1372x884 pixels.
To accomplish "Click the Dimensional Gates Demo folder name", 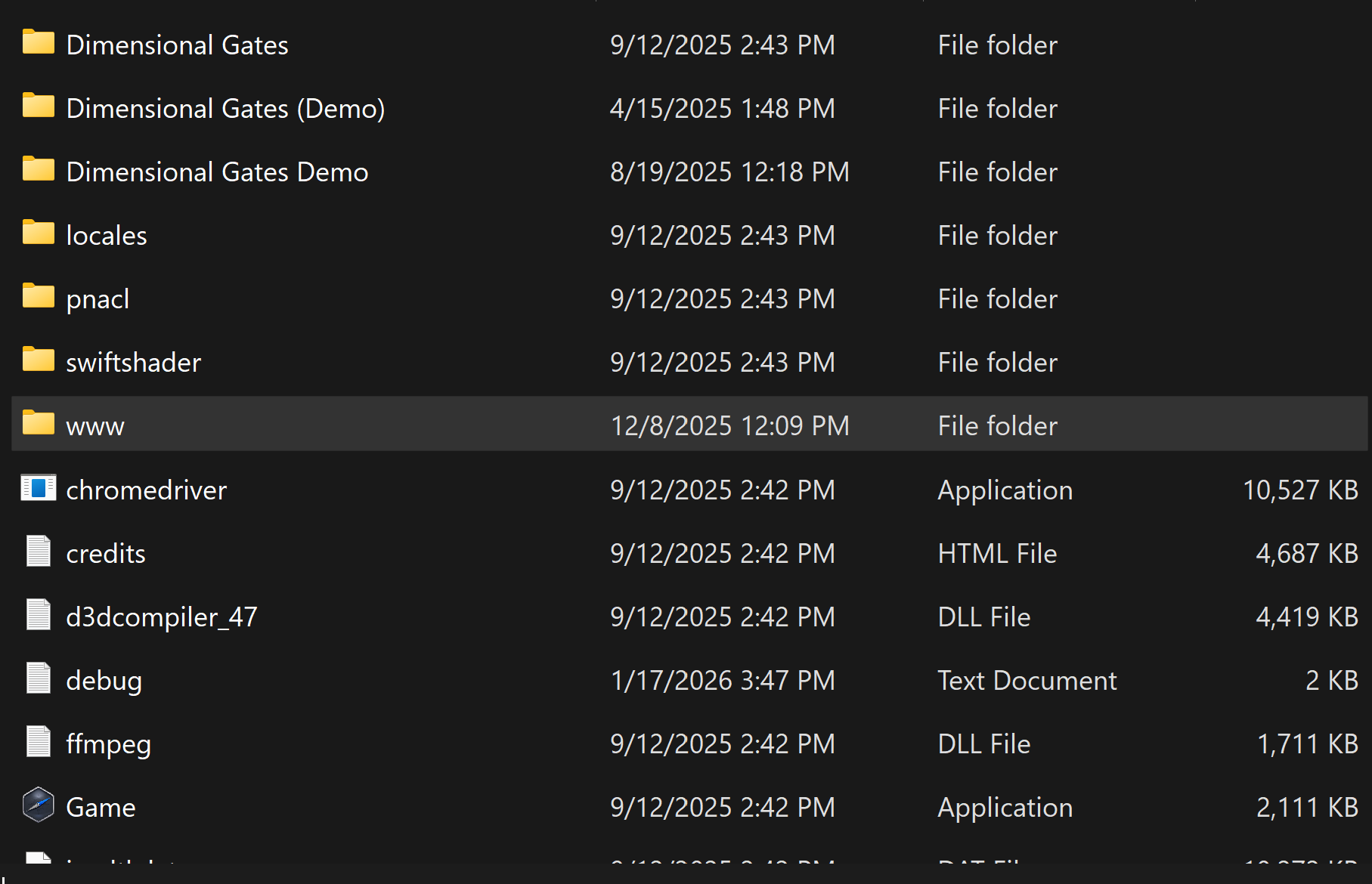I will tap(217, 172).
